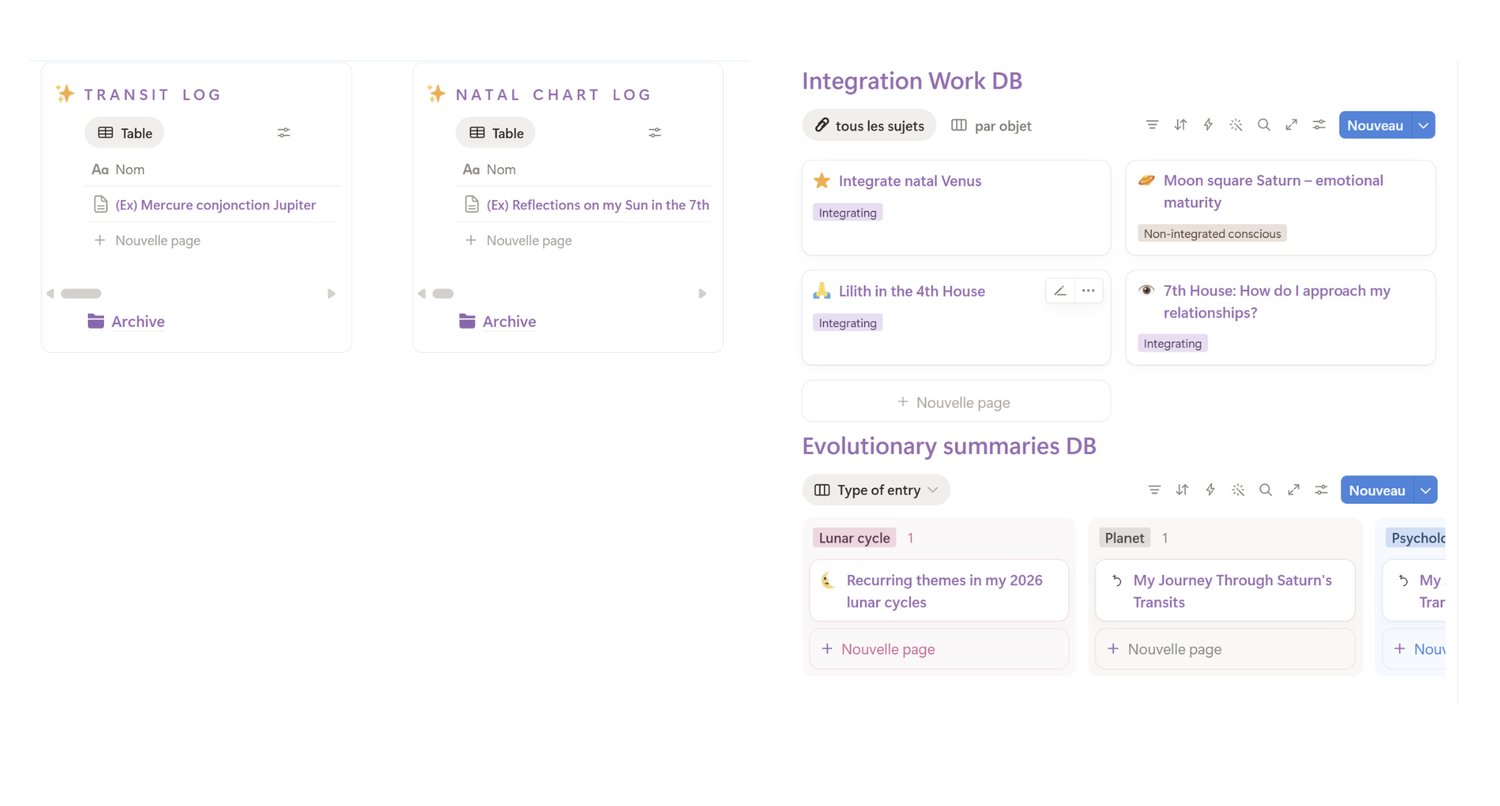The image size is (1500, 806).
Task: Select Table view in Transit Log
Action: click(125, 133)
